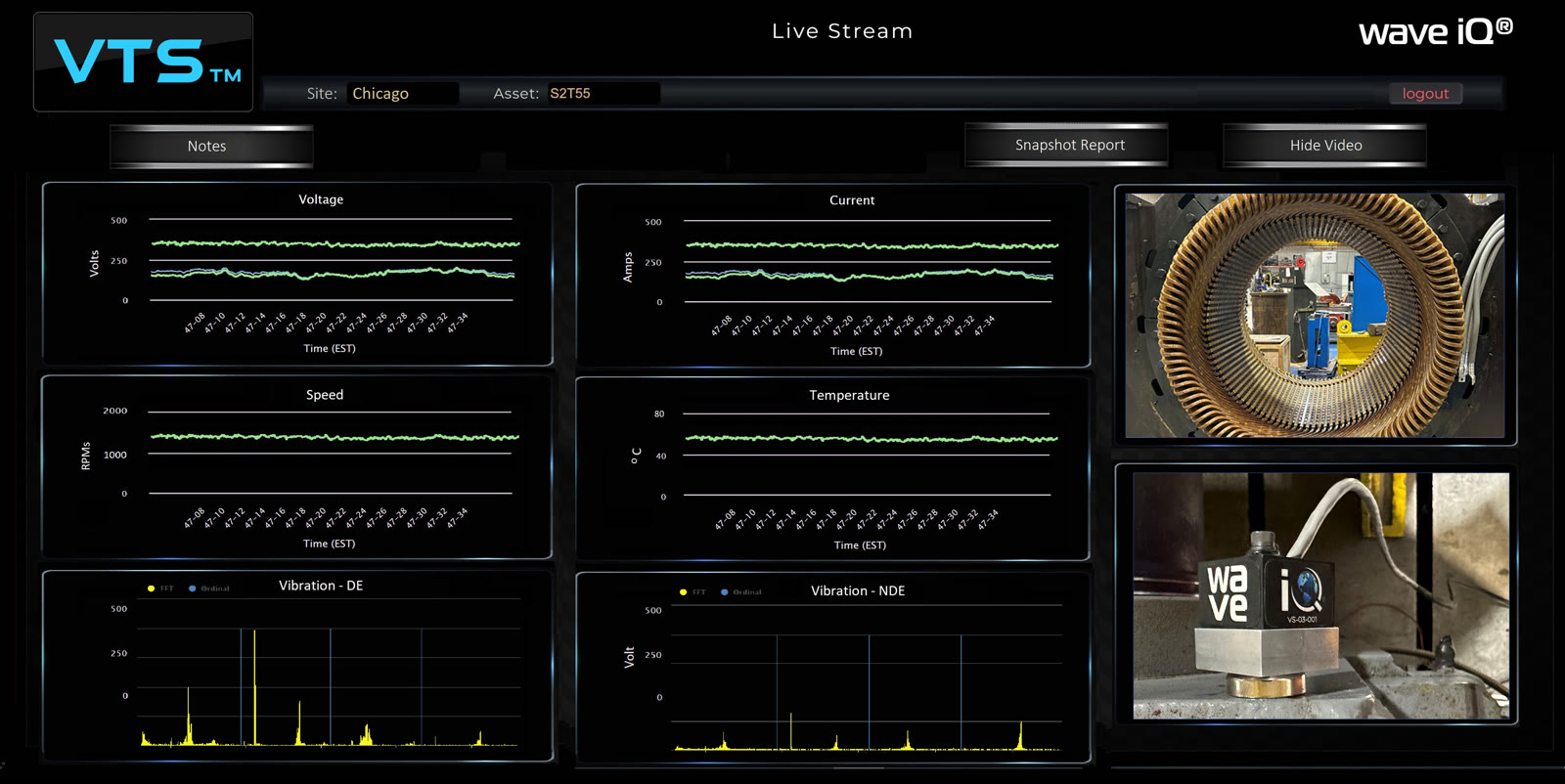Generate a Snapshot Report

click(x=1067, y=145)
